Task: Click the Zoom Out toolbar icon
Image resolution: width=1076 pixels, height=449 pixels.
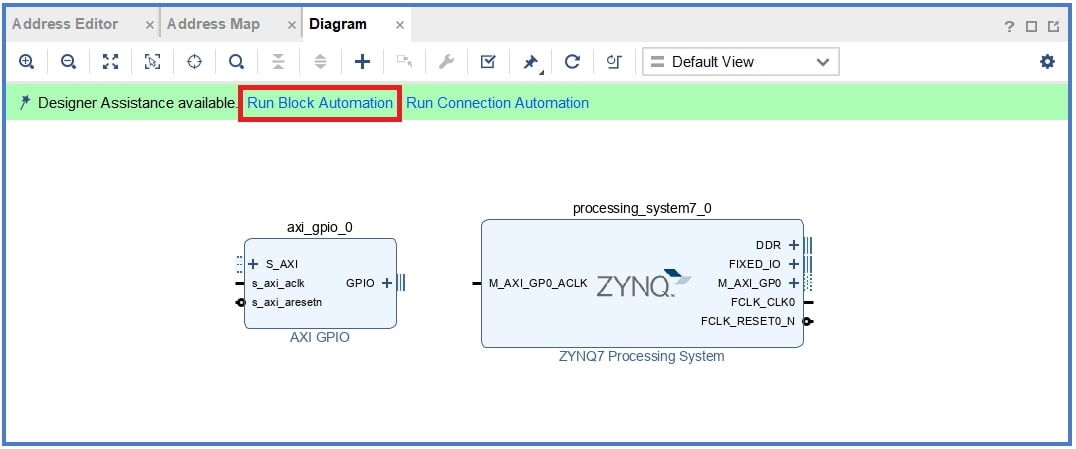Action: tap(68, 62)
